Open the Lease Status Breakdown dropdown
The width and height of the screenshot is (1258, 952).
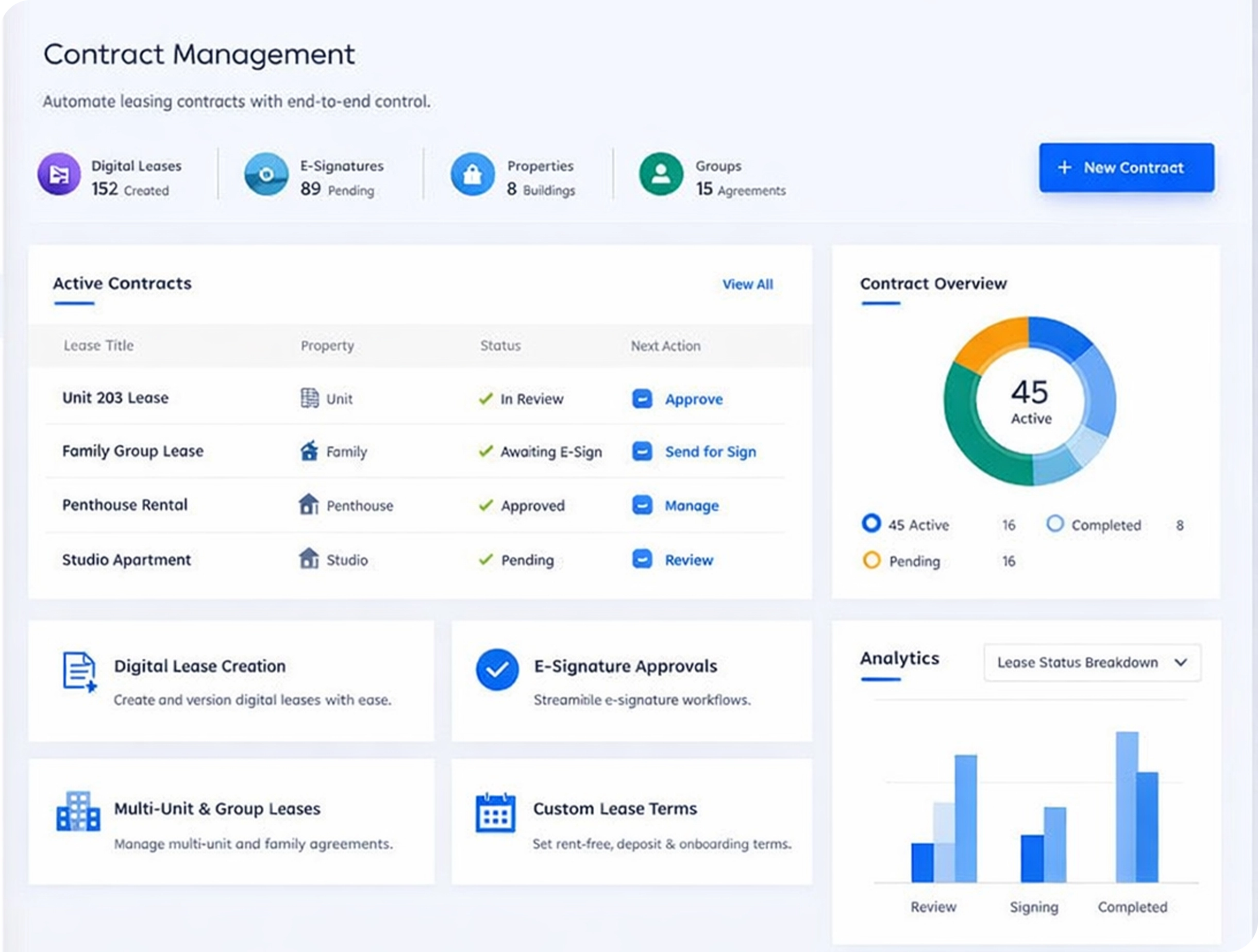pos(1093,662)
